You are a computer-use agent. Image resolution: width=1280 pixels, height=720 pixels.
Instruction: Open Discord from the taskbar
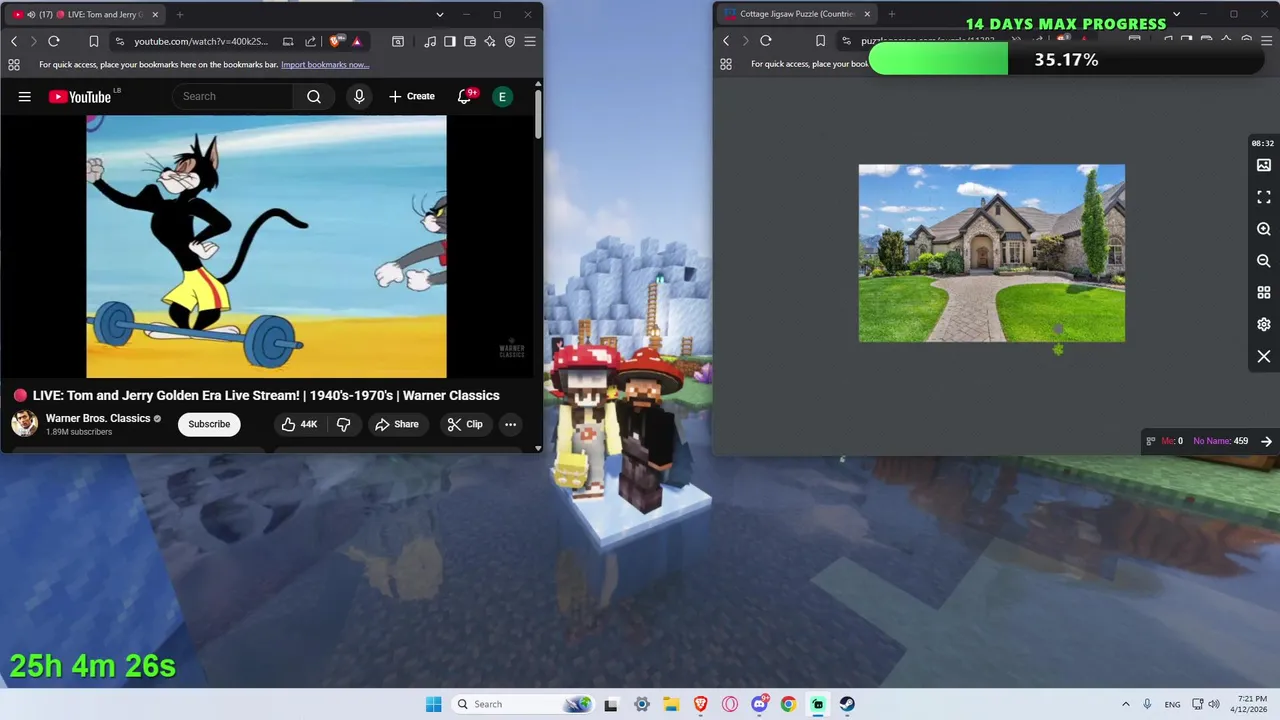[759, 704]
